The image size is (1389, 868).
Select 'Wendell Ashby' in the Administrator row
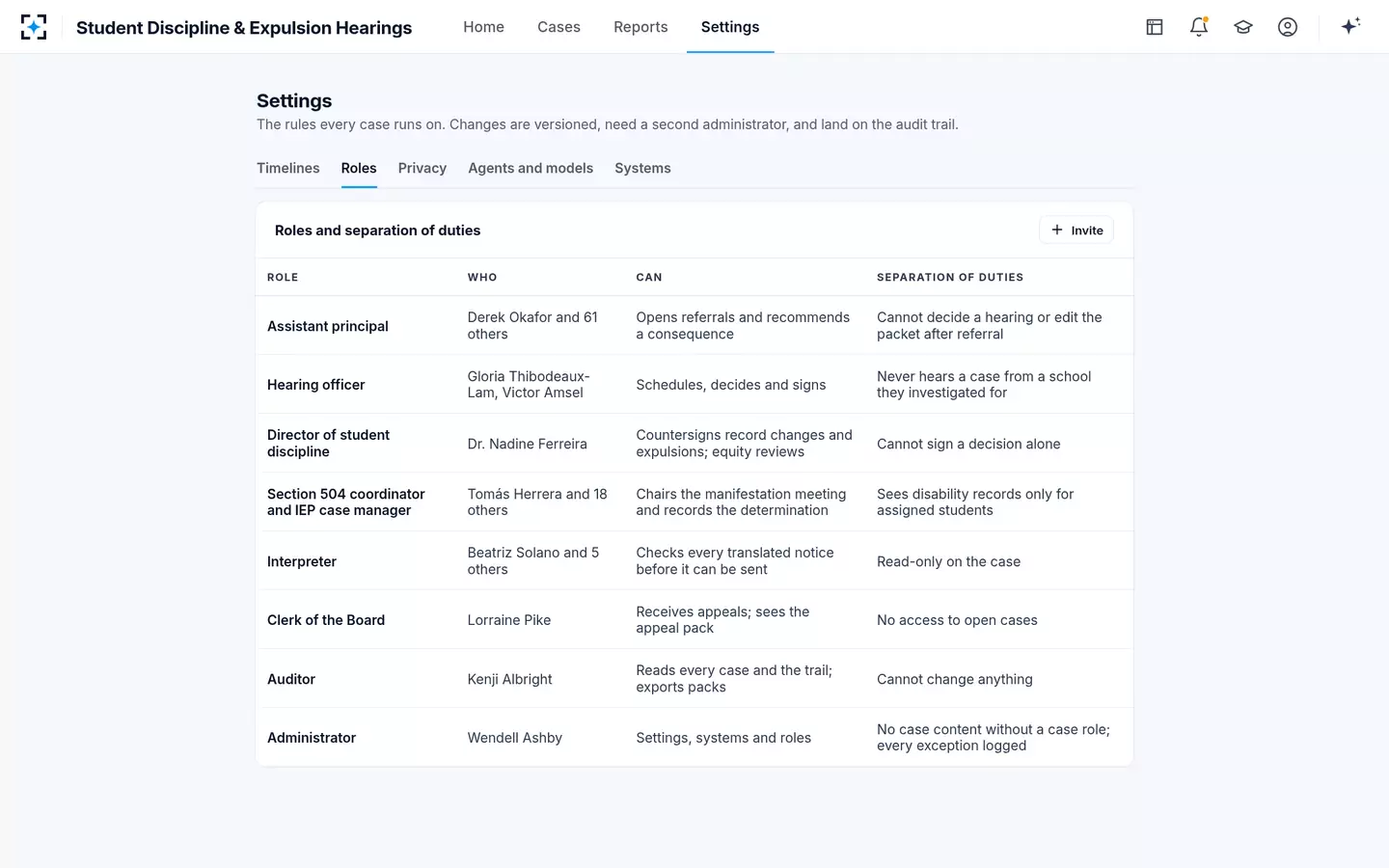tap(515, 738)
